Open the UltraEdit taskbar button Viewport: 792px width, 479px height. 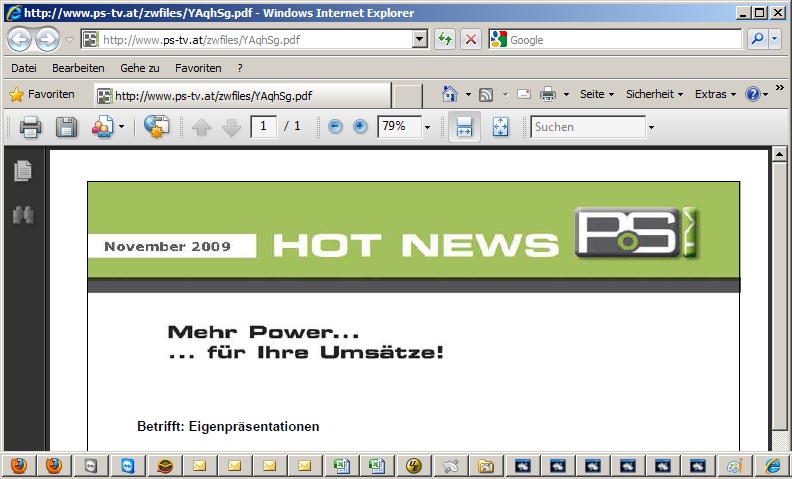pyautogui.click(x=413, y=466)
